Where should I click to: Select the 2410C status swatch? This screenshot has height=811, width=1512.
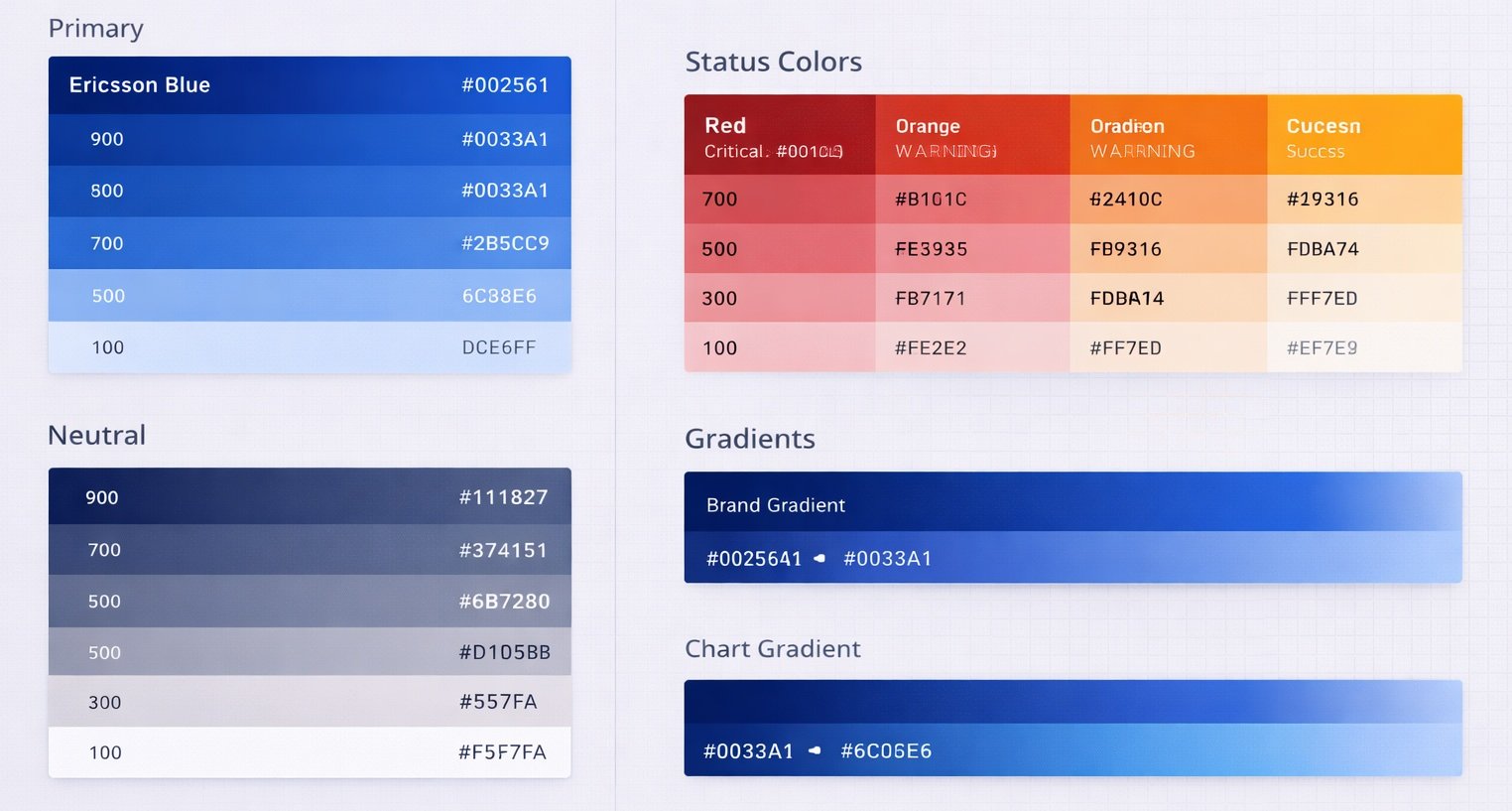click(x=1169, y=200)
